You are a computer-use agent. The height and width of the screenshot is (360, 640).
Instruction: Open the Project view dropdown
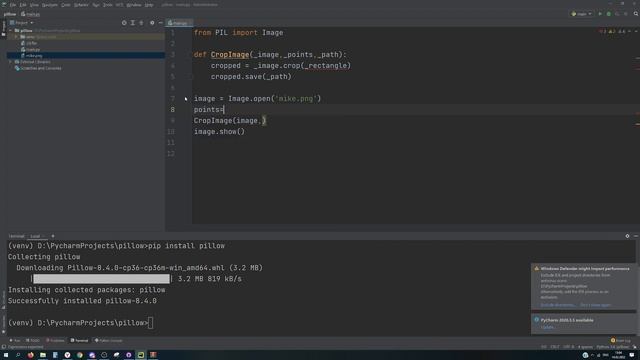point(22,23)
